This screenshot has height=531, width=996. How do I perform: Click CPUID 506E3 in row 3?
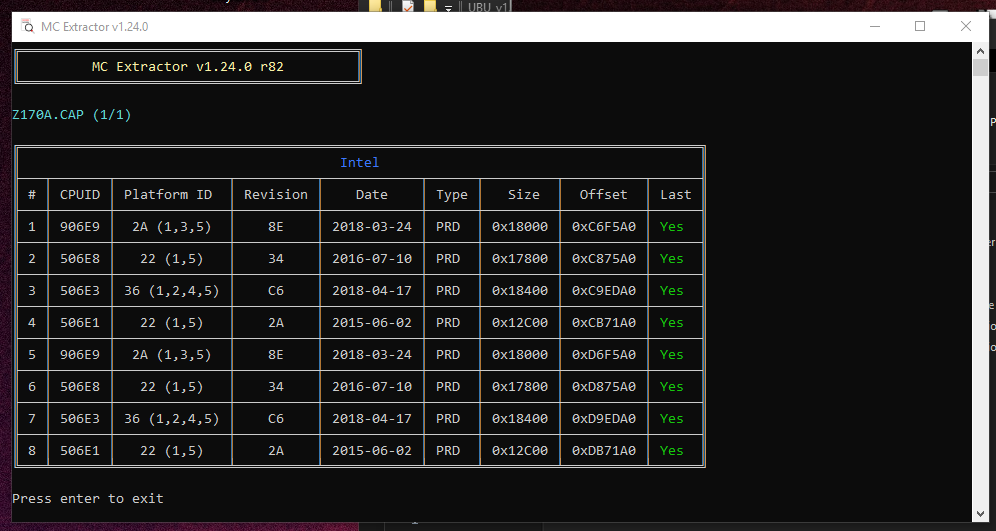[x=80, y=291]
